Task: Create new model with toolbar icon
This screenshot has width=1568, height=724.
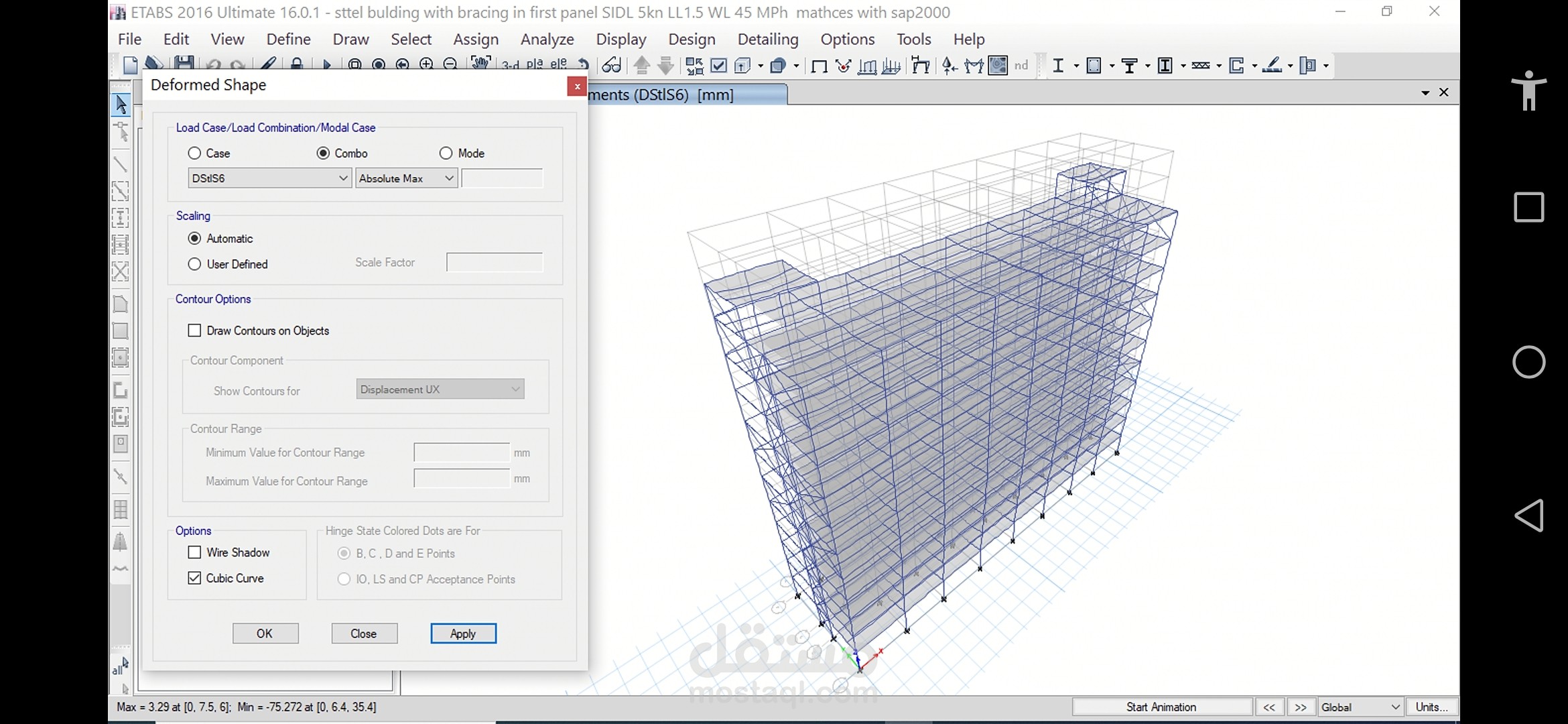Action: [130, 65]
